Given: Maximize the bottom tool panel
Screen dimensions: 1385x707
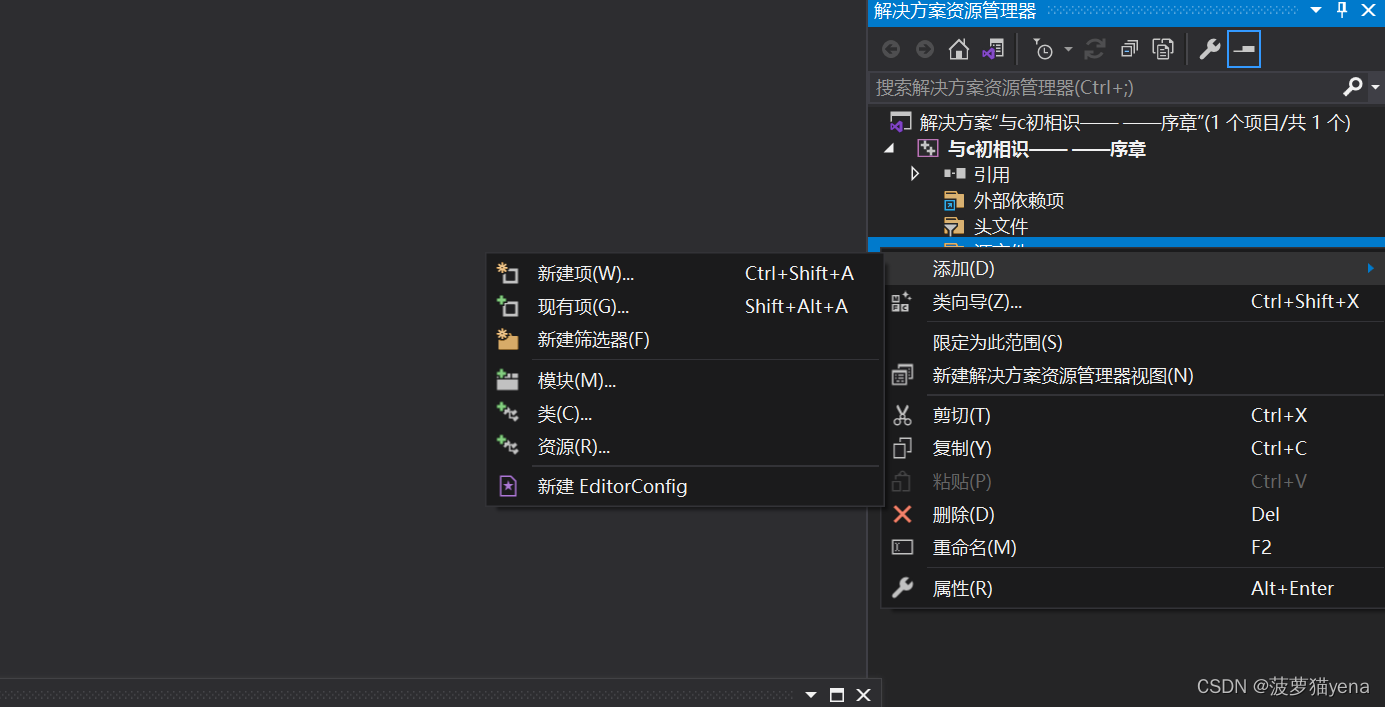Looking at the screenshot, I should (x=837, y=694).
